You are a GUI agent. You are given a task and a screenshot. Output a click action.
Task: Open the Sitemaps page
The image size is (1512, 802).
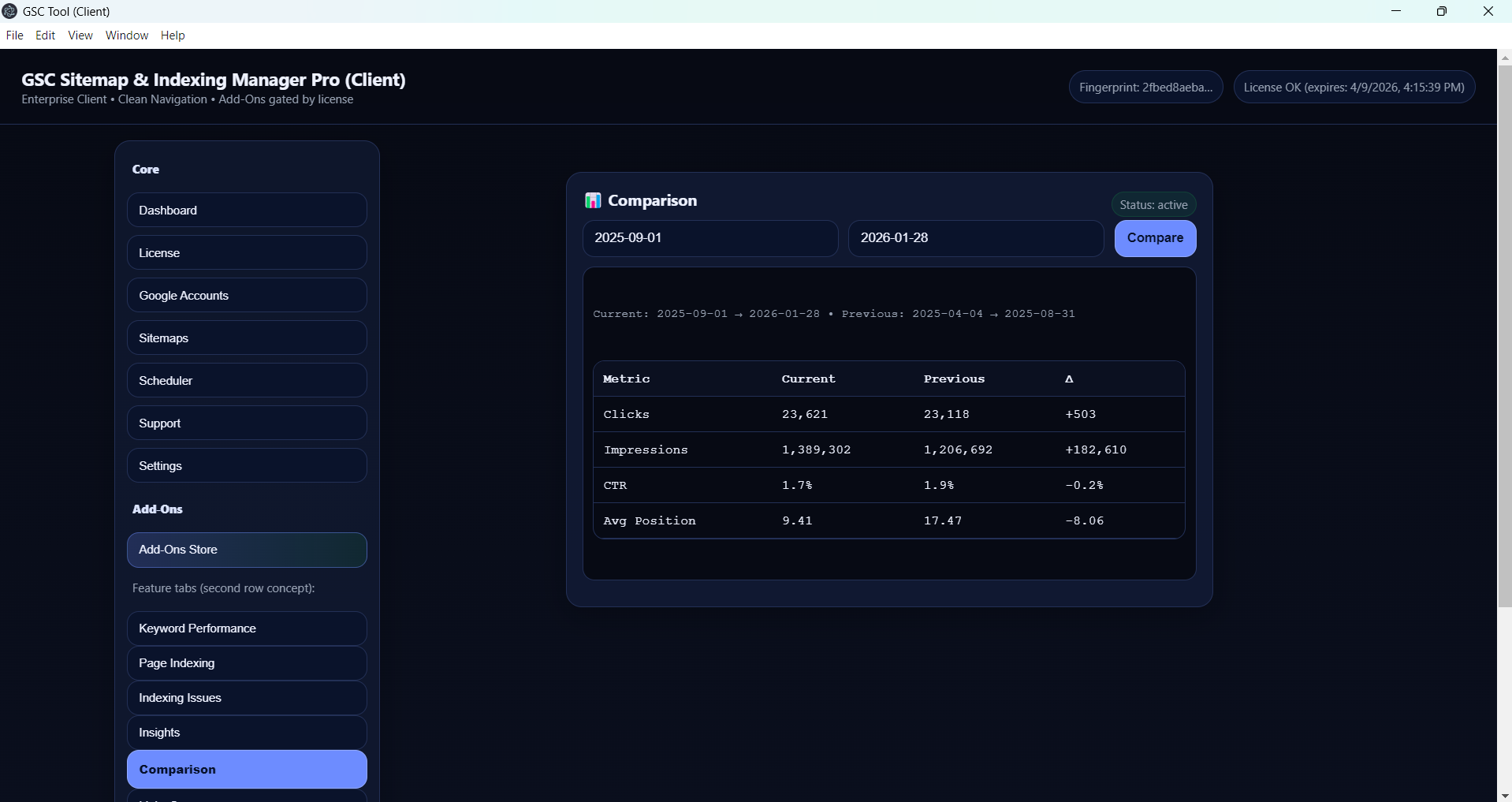[x=247, y=338]
